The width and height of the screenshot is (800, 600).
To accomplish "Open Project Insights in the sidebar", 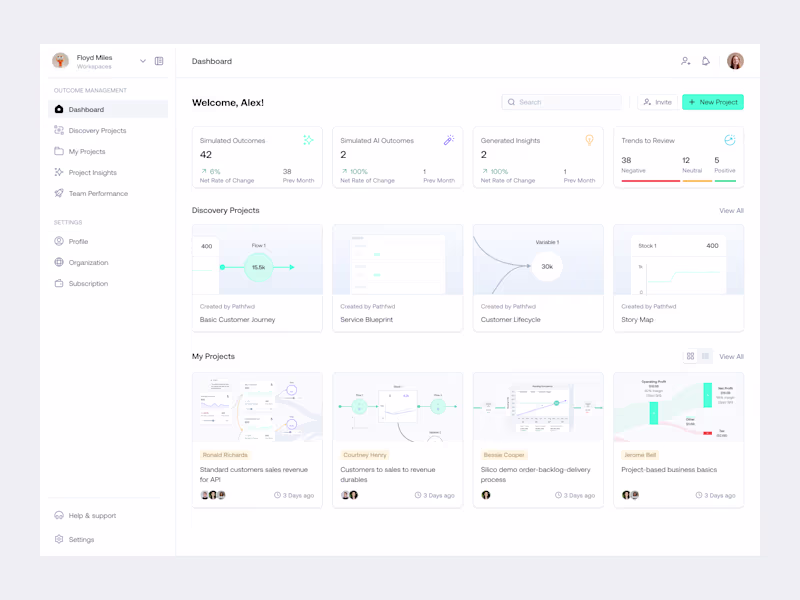I will tap(96, 172).
